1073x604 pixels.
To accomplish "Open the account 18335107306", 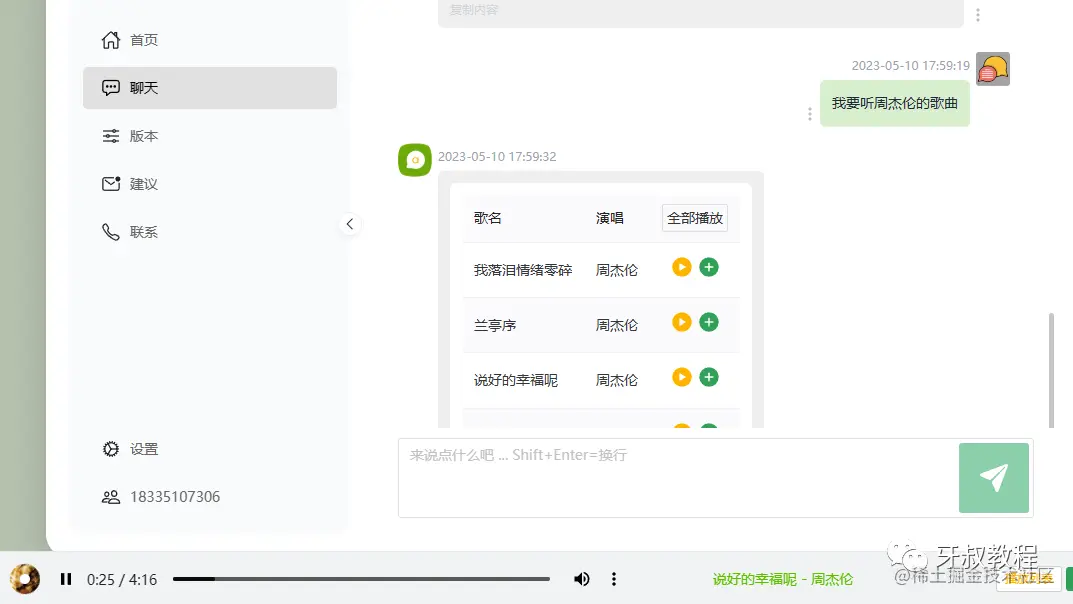I will 209,497.
